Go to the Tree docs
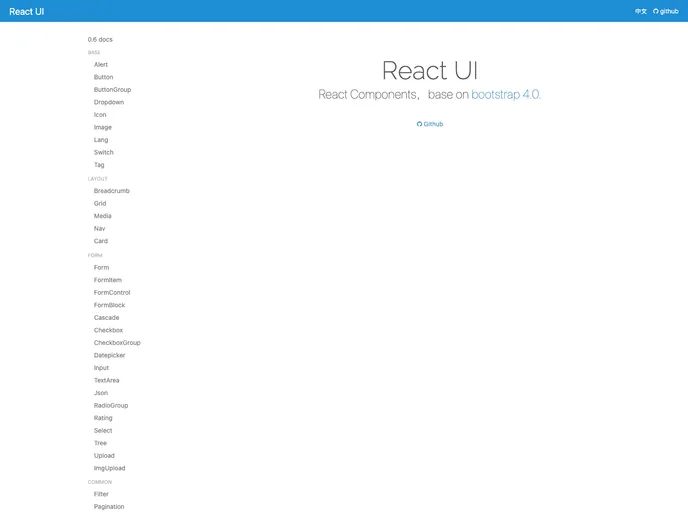 (100, 443)
